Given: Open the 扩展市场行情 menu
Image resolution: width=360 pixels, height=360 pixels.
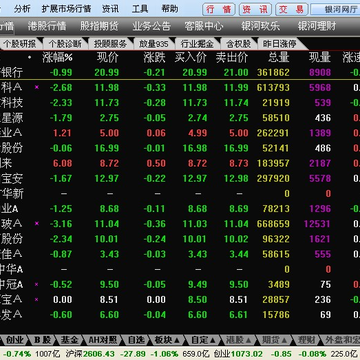Looking at the screenshot, I should (66, 9).
